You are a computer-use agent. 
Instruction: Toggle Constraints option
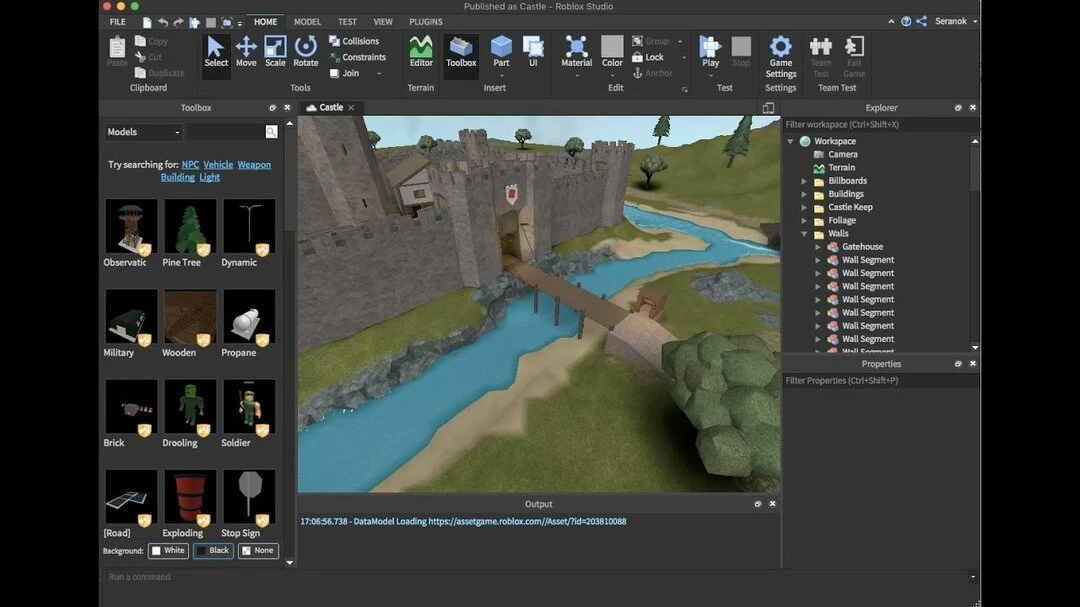click(x=357, y=57)
